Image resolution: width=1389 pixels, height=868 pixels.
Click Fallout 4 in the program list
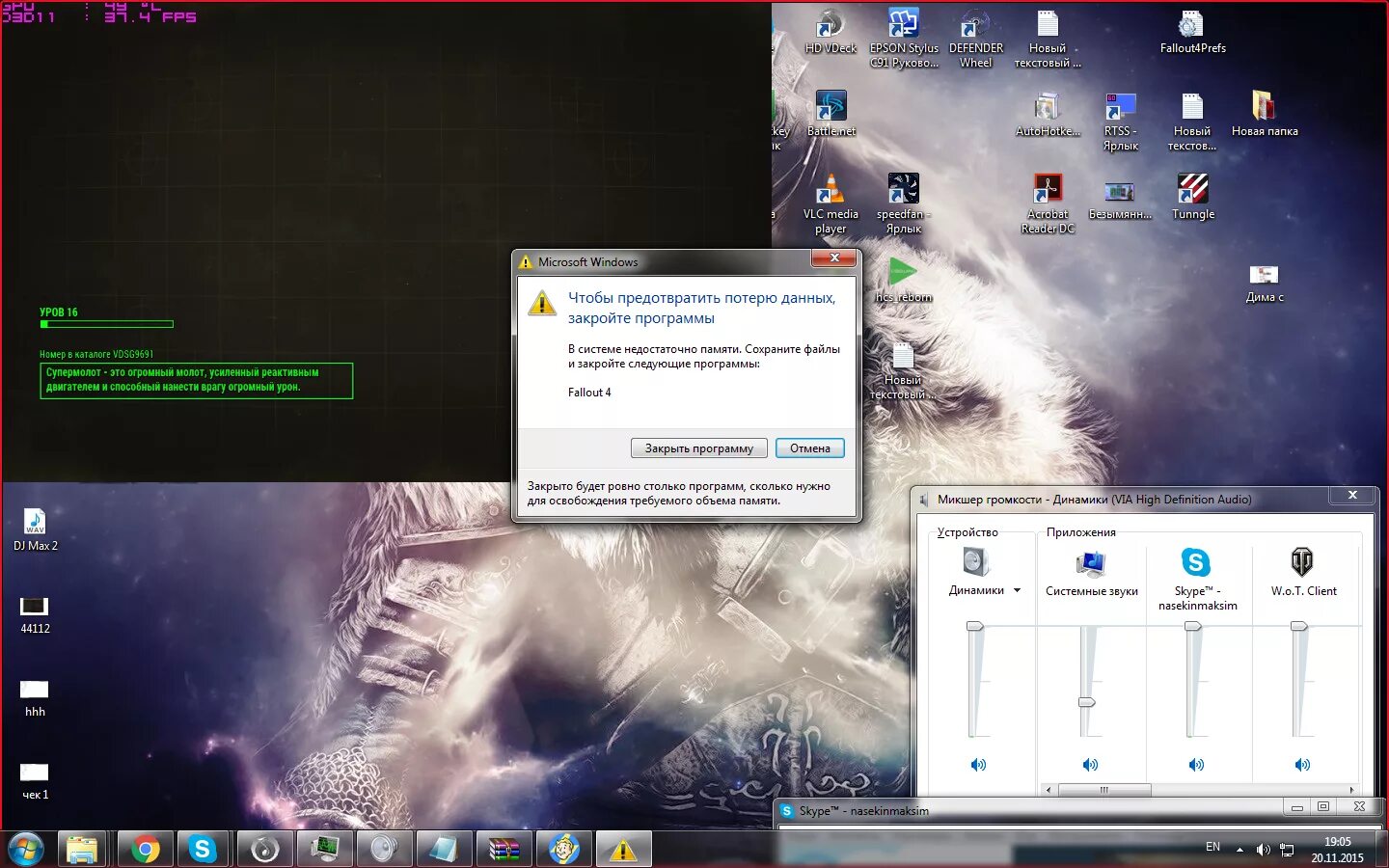[x=589, y=393]
